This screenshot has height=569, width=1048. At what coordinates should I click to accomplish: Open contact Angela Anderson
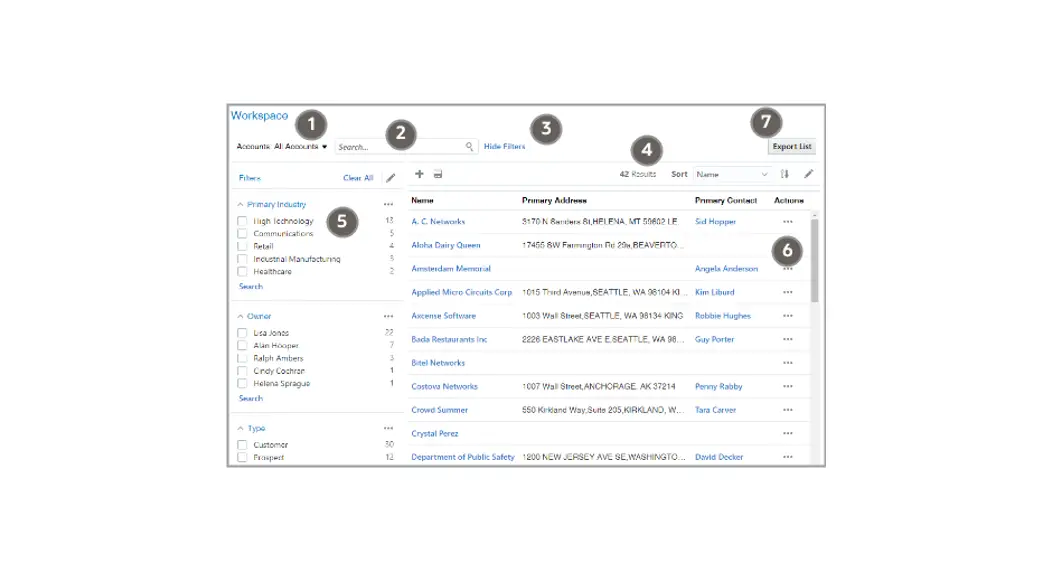point(727,269)
